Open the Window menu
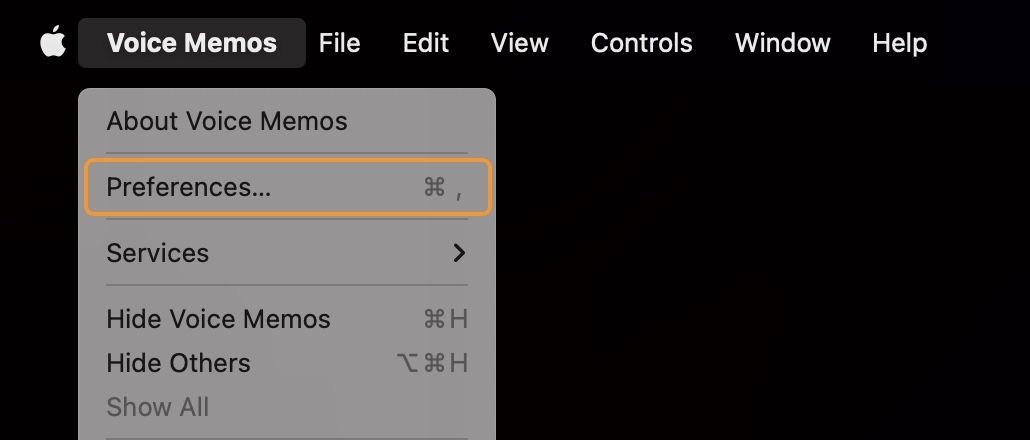This screenshot has width=1030, height=440. (782, 43)
